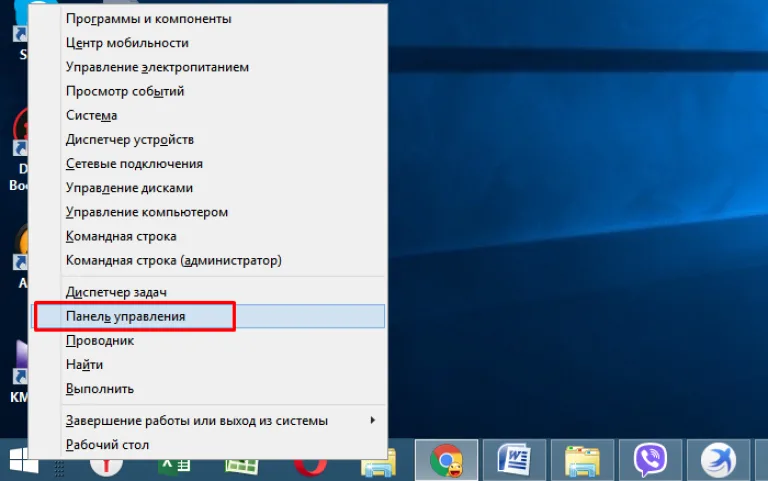Open Yandex browser taskbar icon
Image resolution: width=768 pixels, height=481 pixels.
point(106,467)
